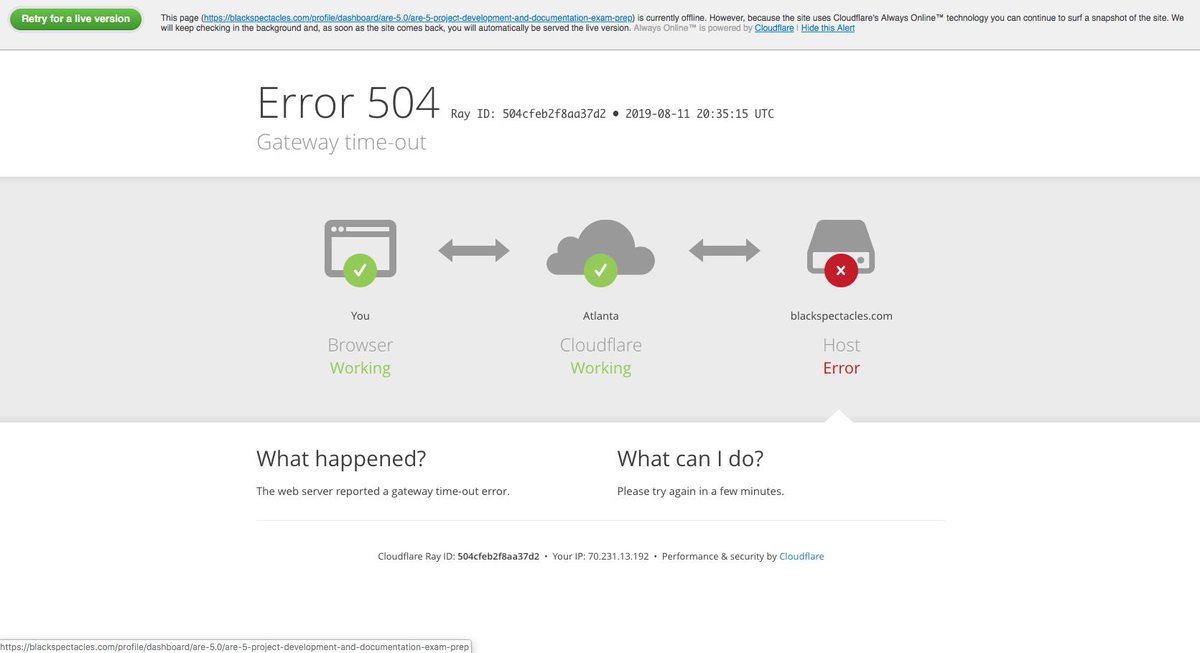
Task: Click the Error 504 heading
Action: pos(348,103)
